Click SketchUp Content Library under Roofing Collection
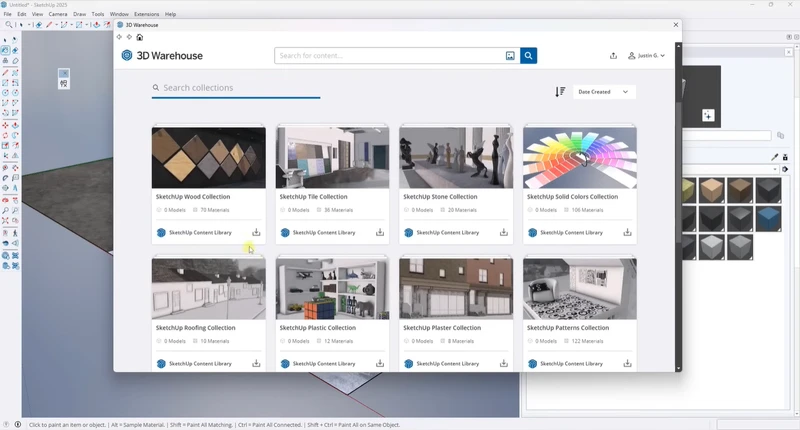 click(x=200, y=363)
